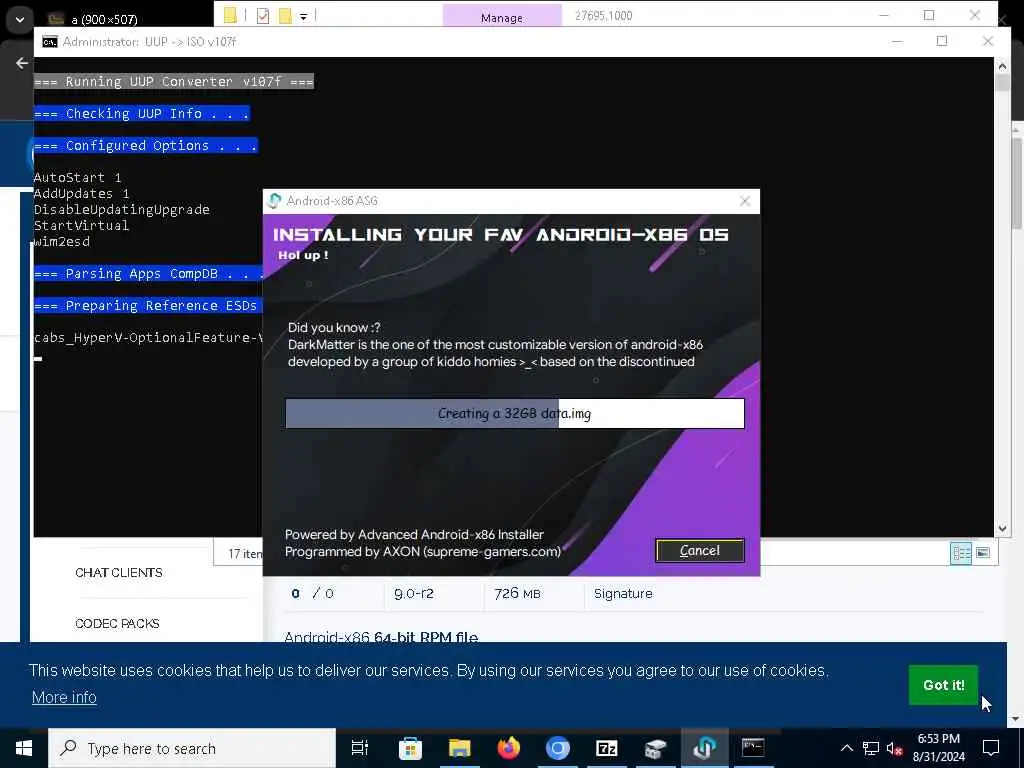Open the More info cookie link

[x=64, y=697]
